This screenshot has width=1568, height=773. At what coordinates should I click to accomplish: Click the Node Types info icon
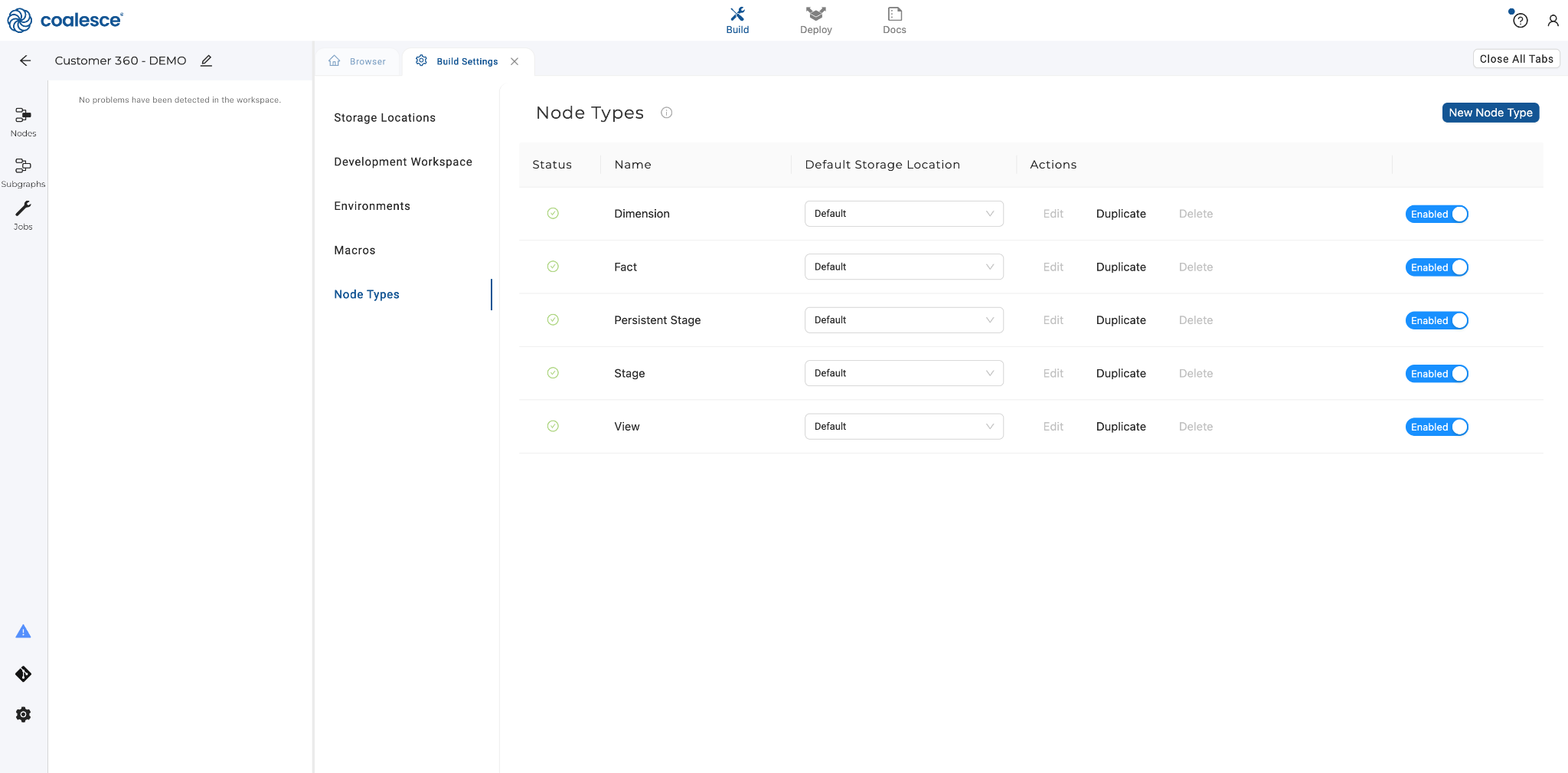pyautogui.click(x=666, y=113)
